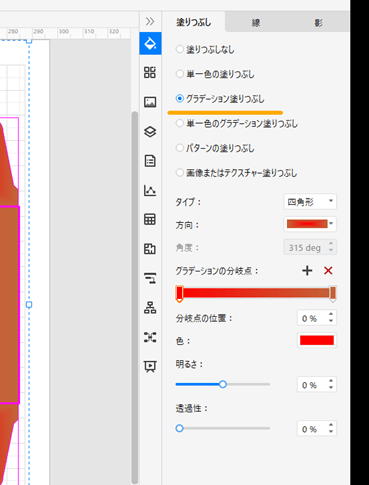Screen dimensions: 369x485
Task: Increase the 透過性 percentage value
Action: (331, 425)
